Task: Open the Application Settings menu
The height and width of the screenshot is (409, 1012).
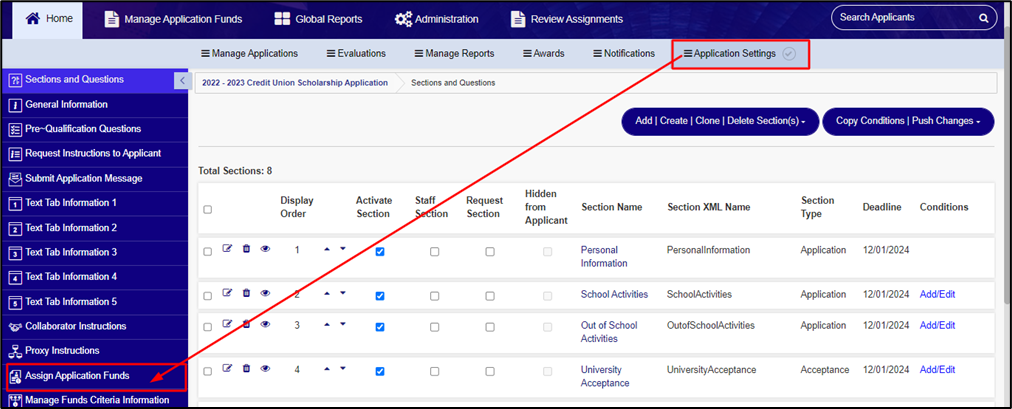Action: [x=730, y=54]
